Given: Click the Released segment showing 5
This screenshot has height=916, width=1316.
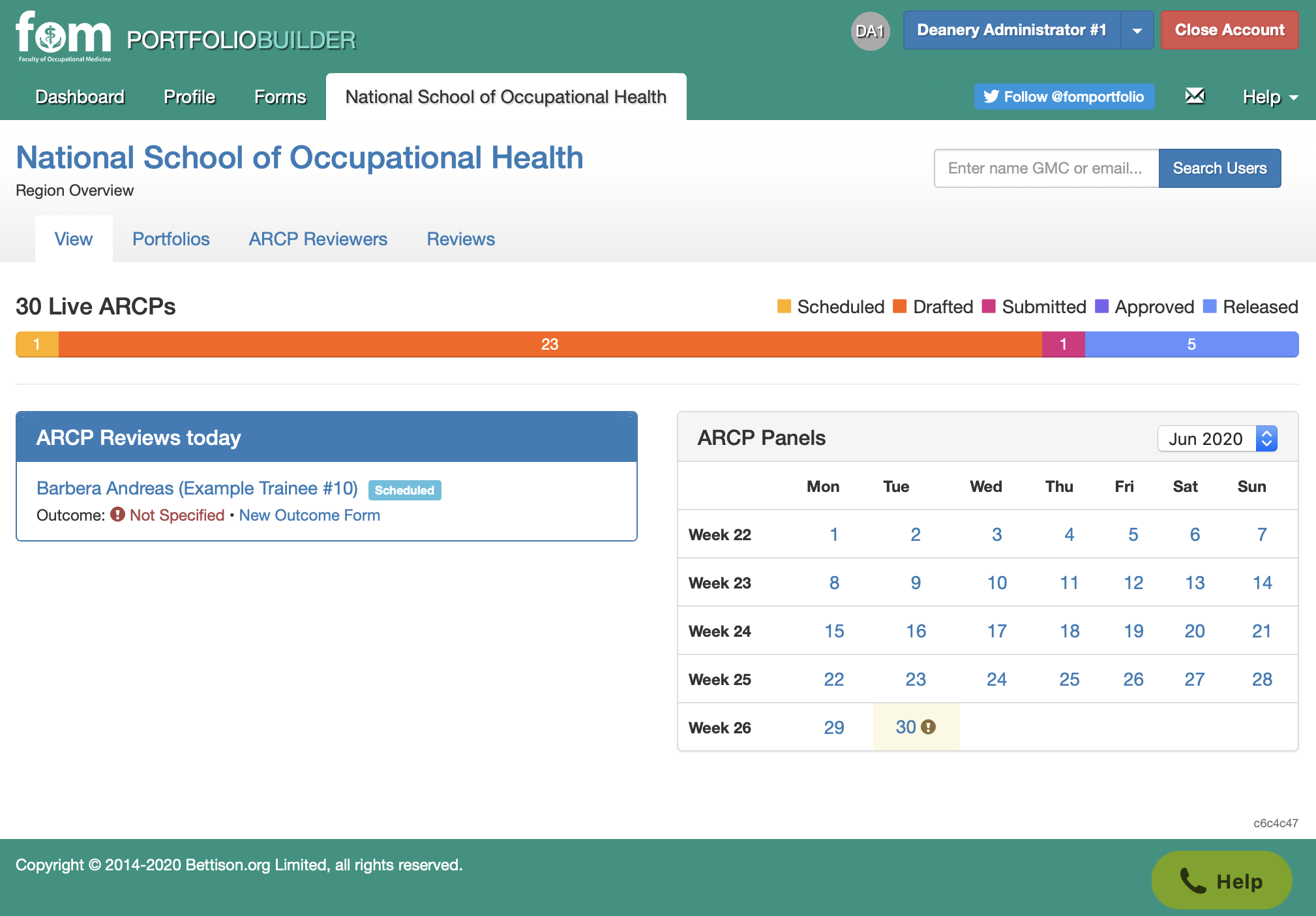Looking at the screenshot, I should point(1191,344).
